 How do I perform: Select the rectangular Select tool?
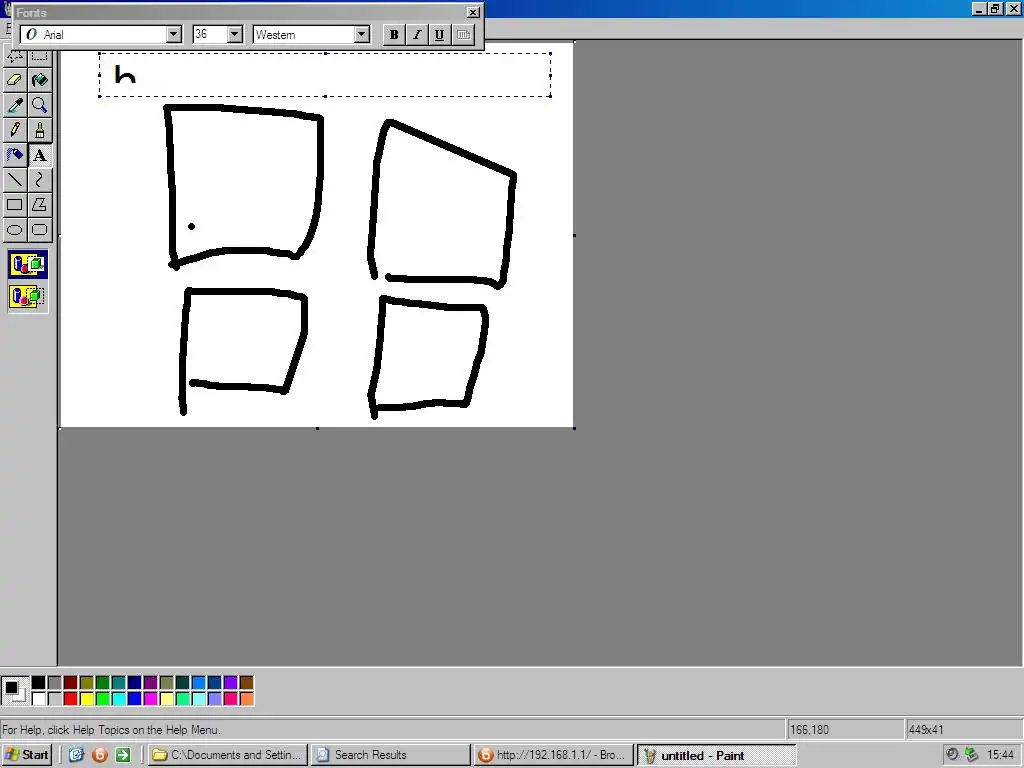click(x=39, y=57)
